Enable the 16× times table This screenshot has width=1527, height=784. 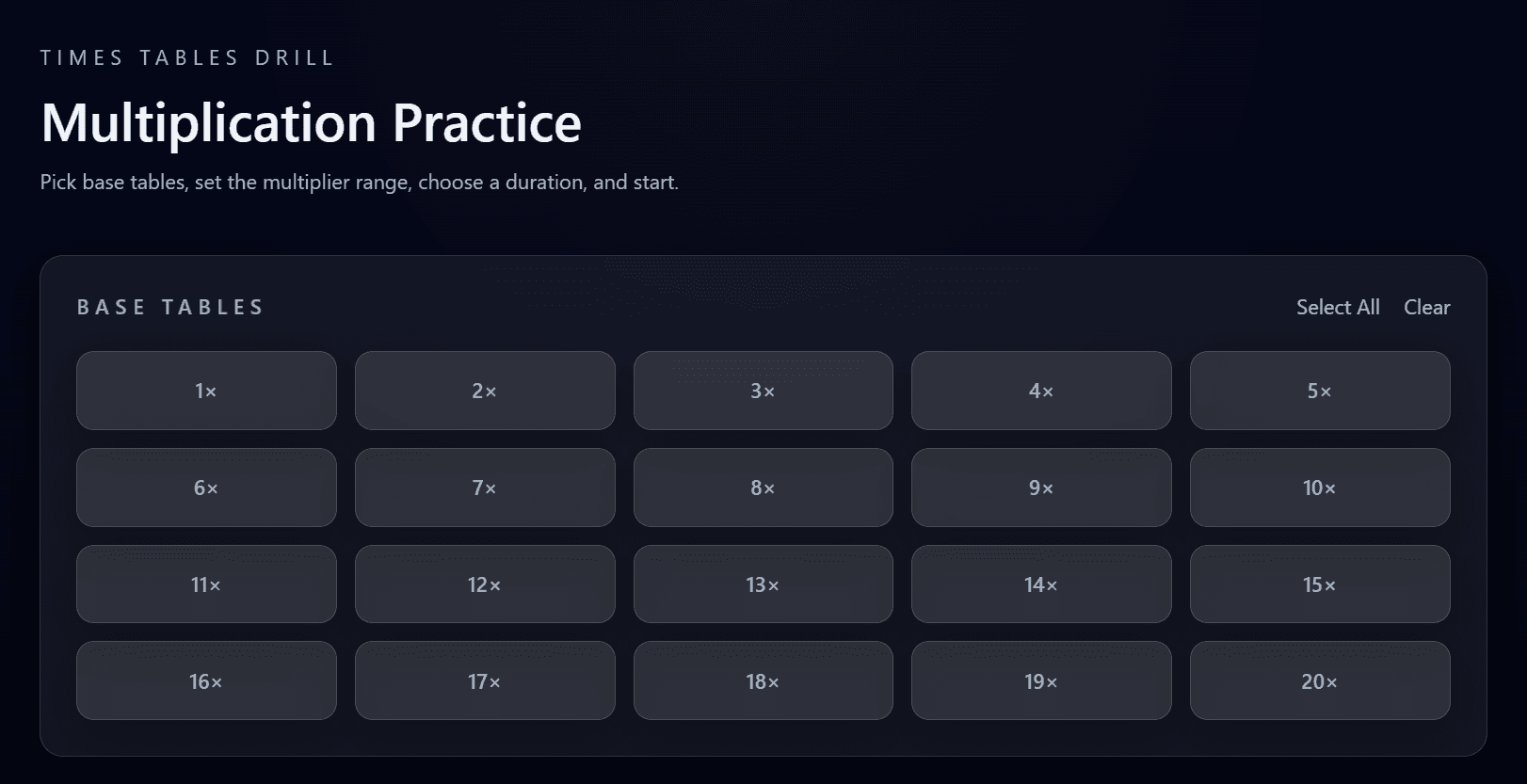pyautogui.click(x=206, y=680)
